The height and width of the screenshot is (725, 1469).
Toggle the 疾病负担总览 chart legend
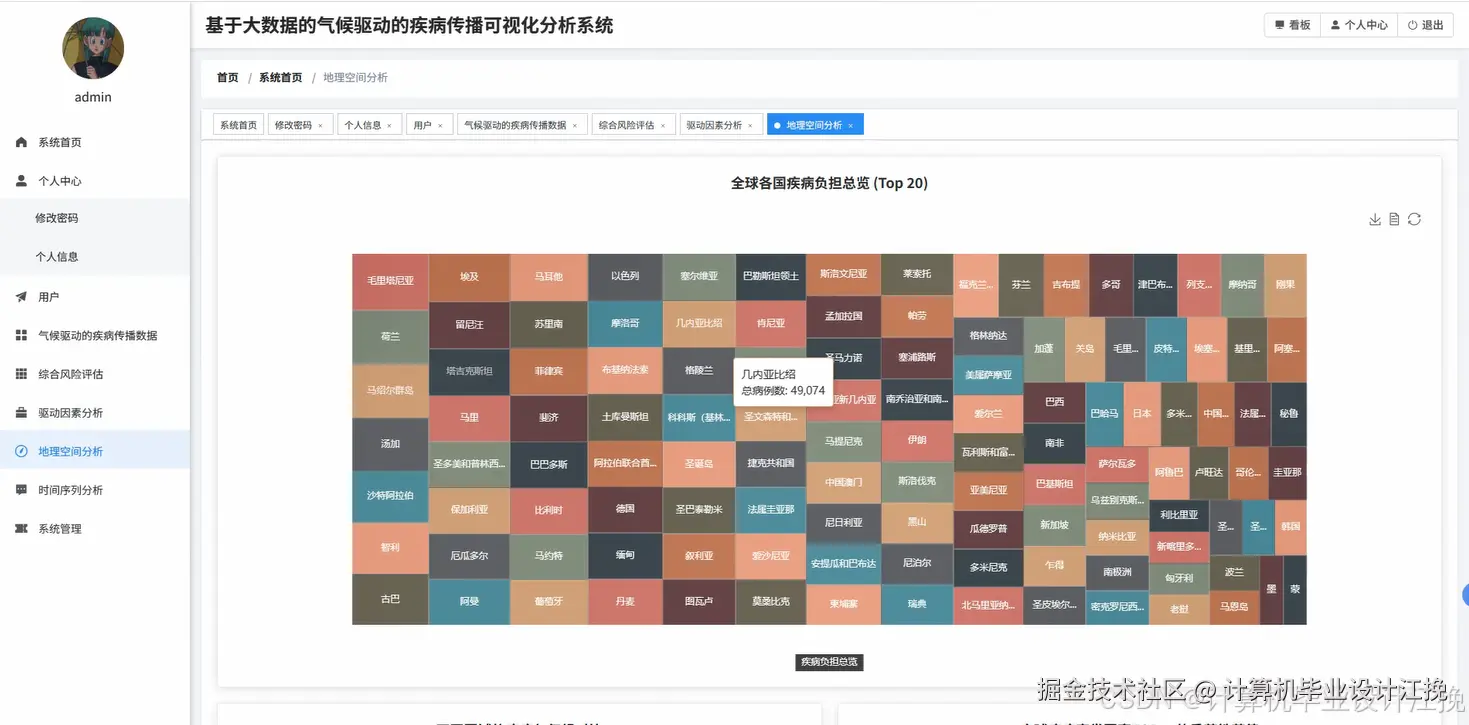click(829, 662)
